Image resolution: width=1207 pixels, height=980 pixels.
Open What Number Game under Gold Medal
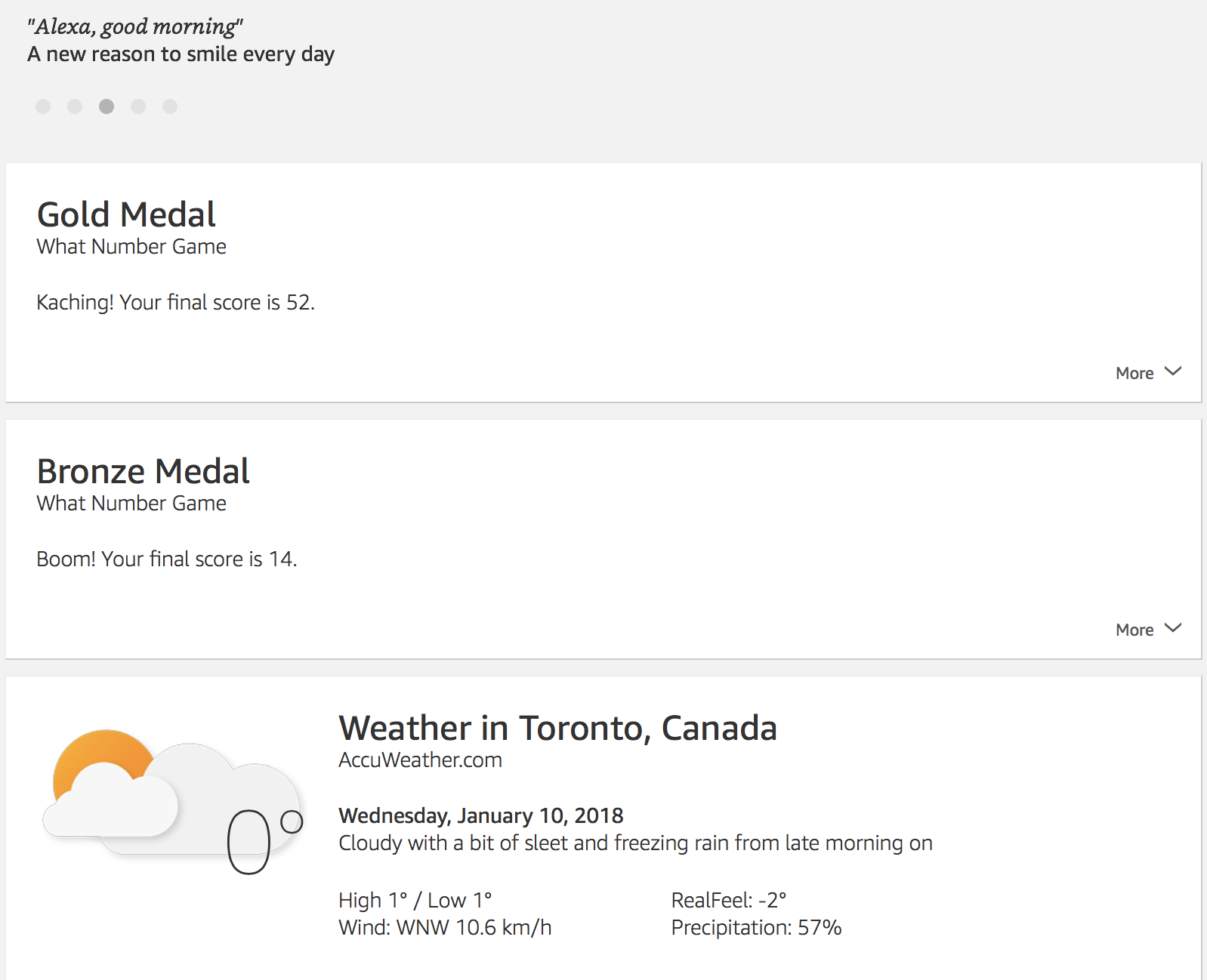point(131,247)
